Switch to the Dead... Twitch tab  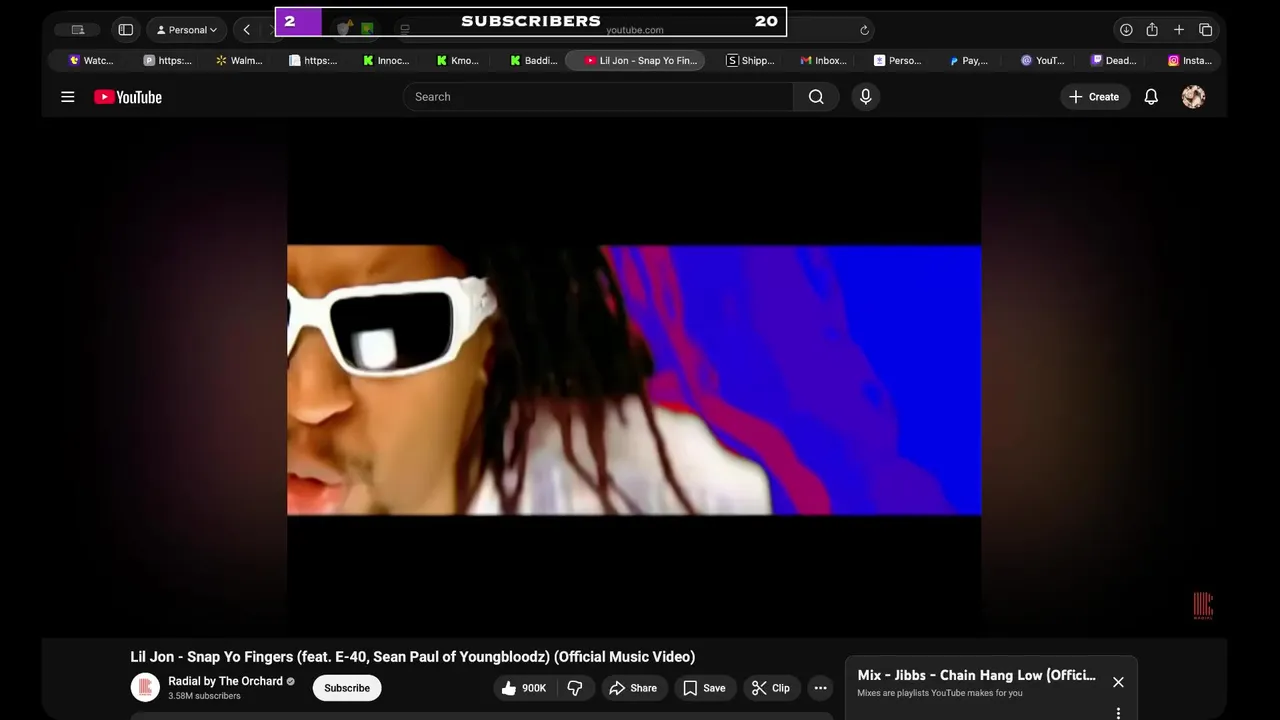click(1113, 61)
